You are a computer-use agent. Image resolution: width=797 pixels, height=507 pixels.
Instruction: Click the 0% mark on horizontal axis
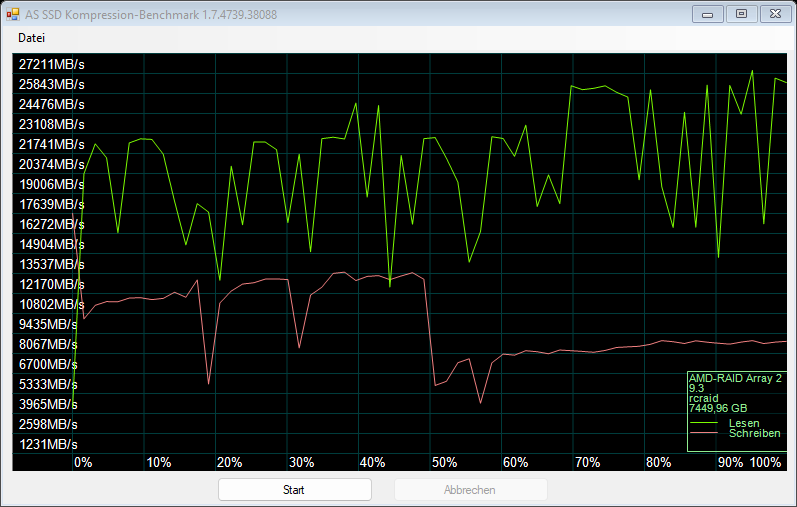click(83, 462)
